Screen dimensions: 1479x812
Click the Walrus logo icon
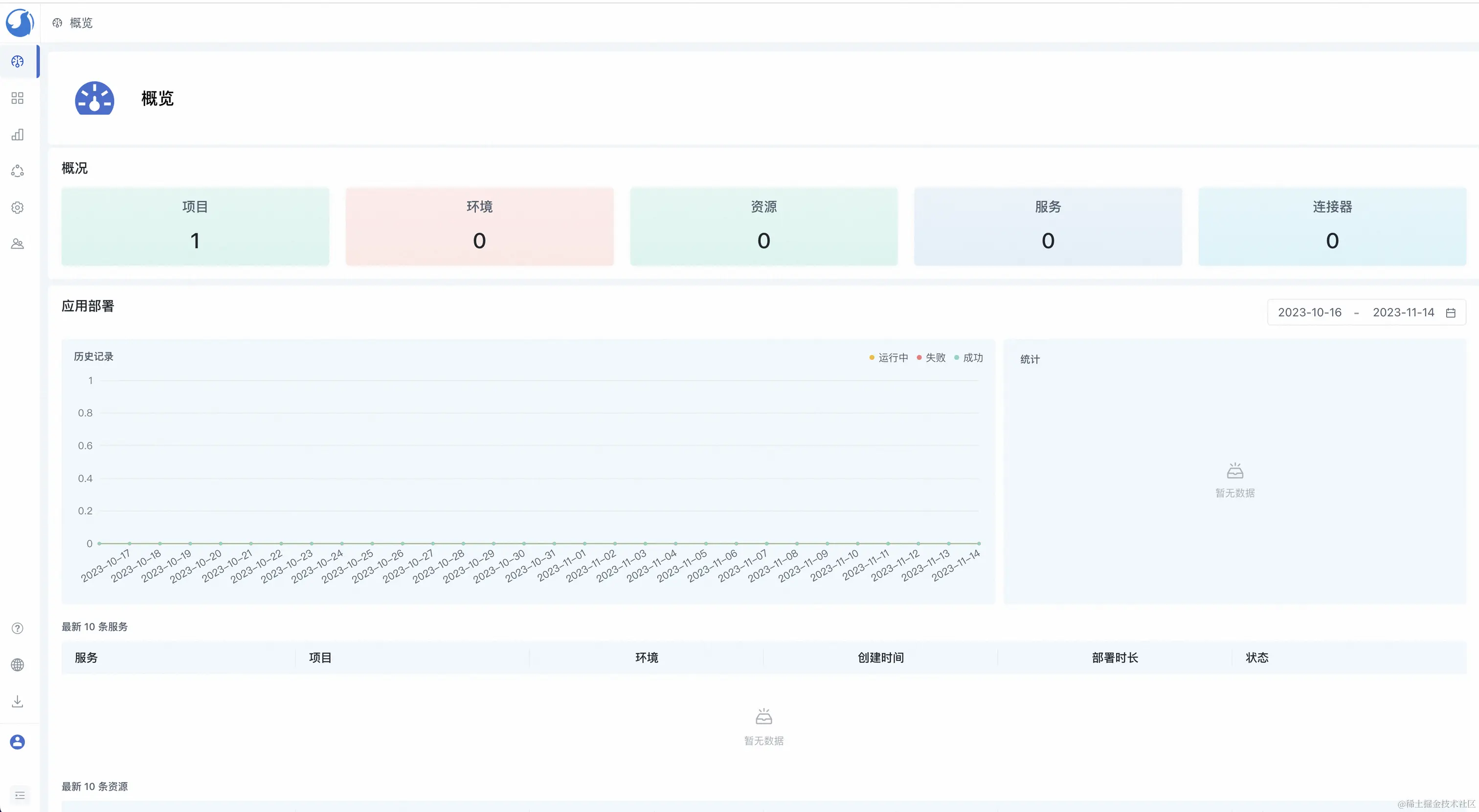(20, 23)
